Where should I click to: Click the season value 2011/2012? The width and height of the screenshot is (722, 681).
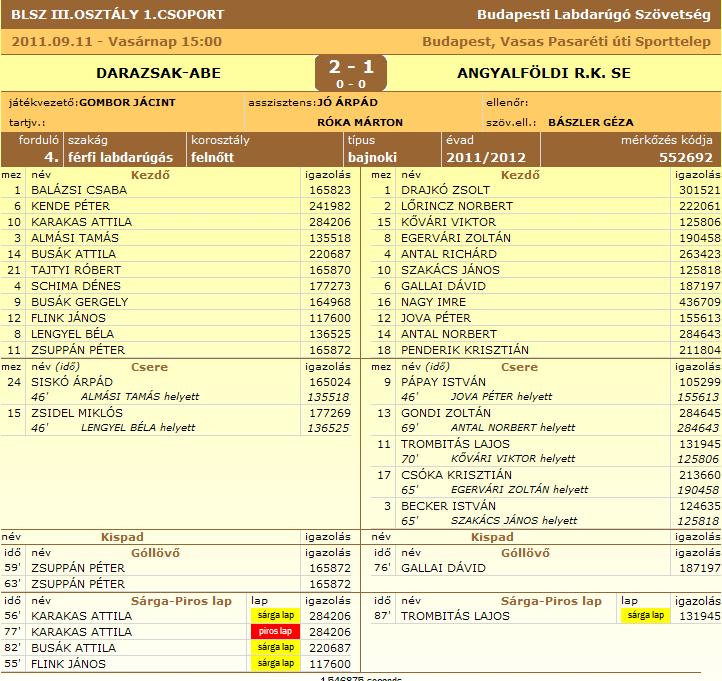486,157
